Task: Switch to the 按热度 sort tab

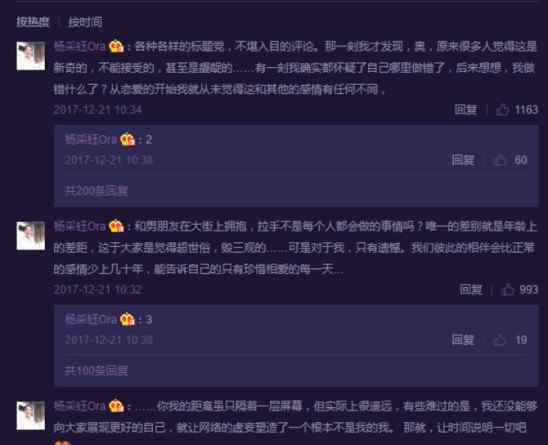Action: (x=33, y=22)
